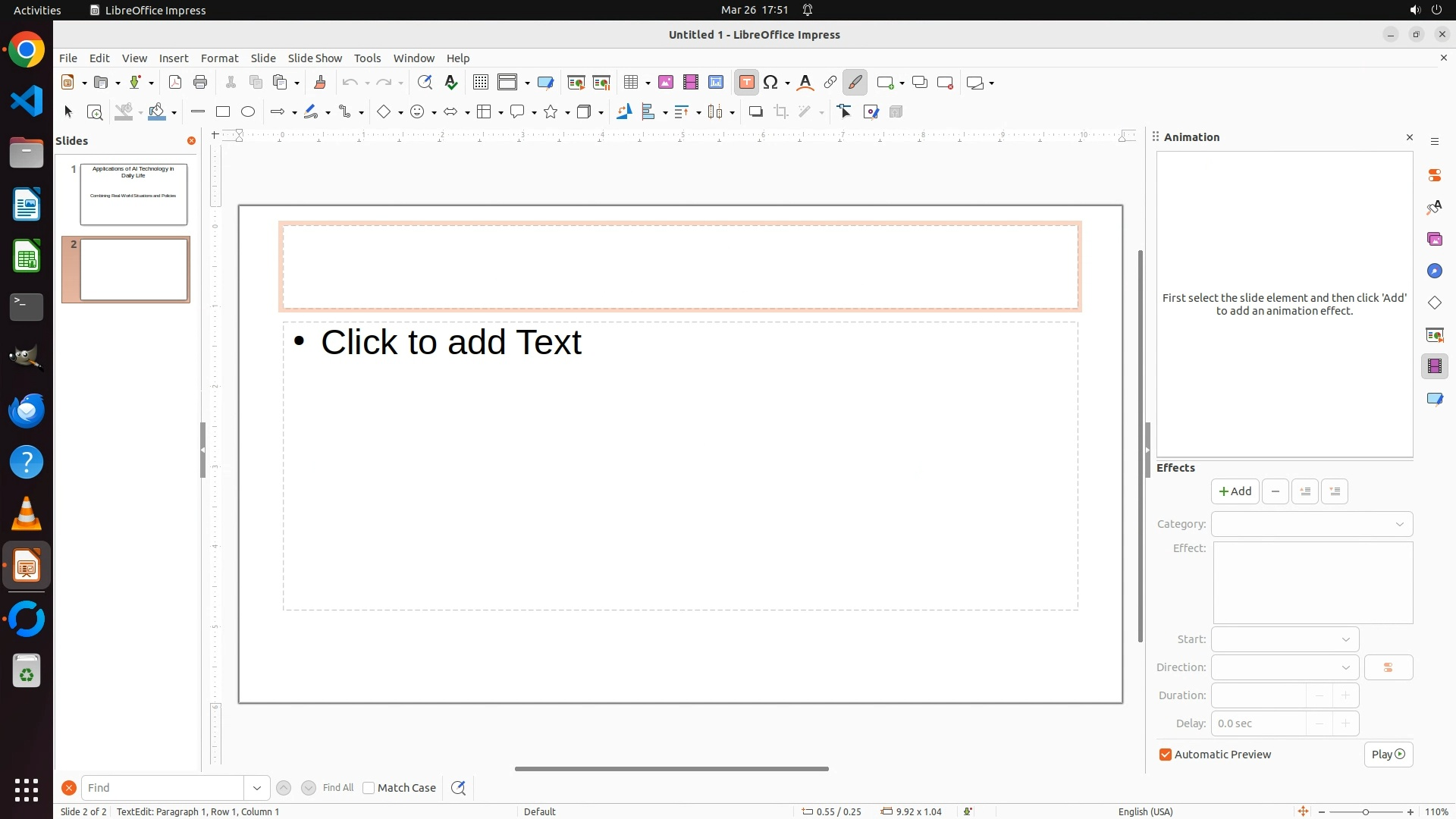
Task: Open the Slide Show menu
Action: pos(315,58)
